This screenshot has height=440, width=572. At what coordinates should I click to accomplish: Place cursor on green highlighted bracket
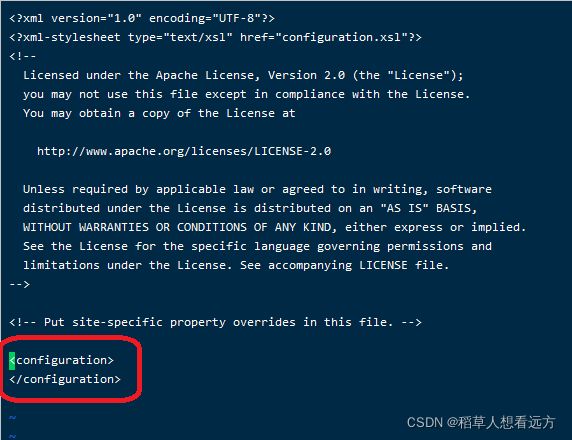coord(12,361)
